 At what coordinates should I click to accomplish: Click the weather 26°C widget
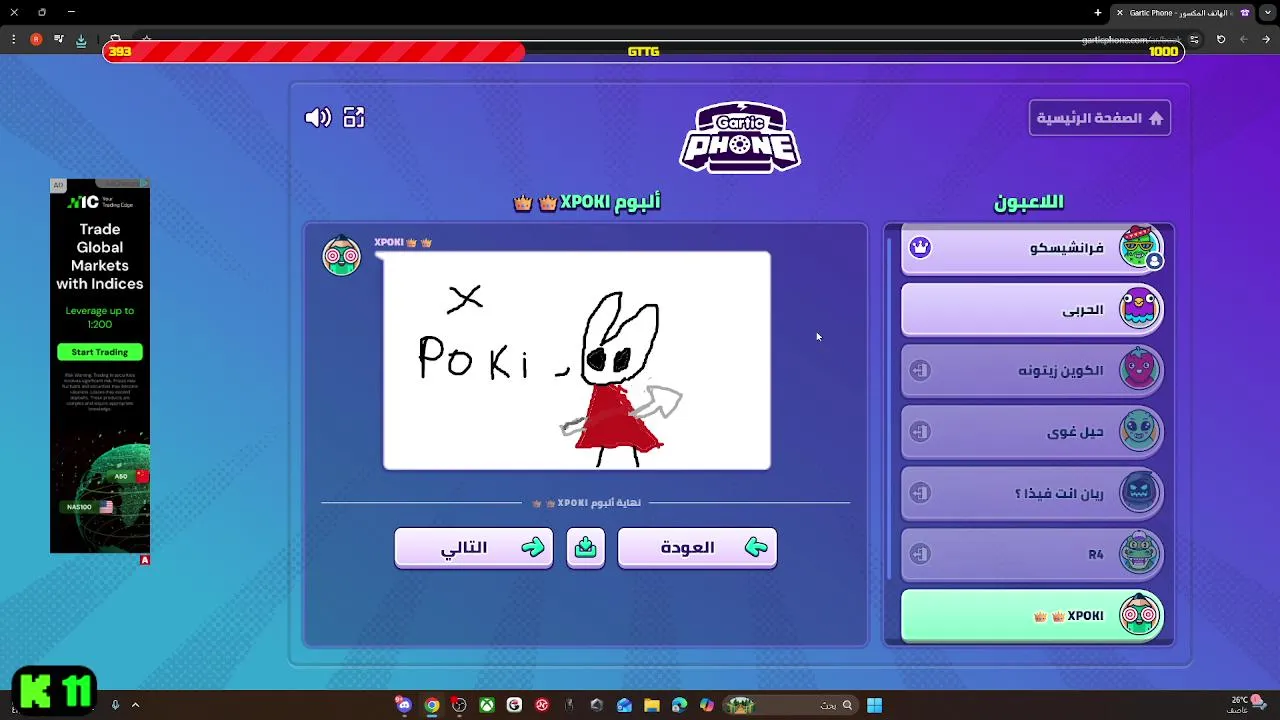[x=1246, y=704]
